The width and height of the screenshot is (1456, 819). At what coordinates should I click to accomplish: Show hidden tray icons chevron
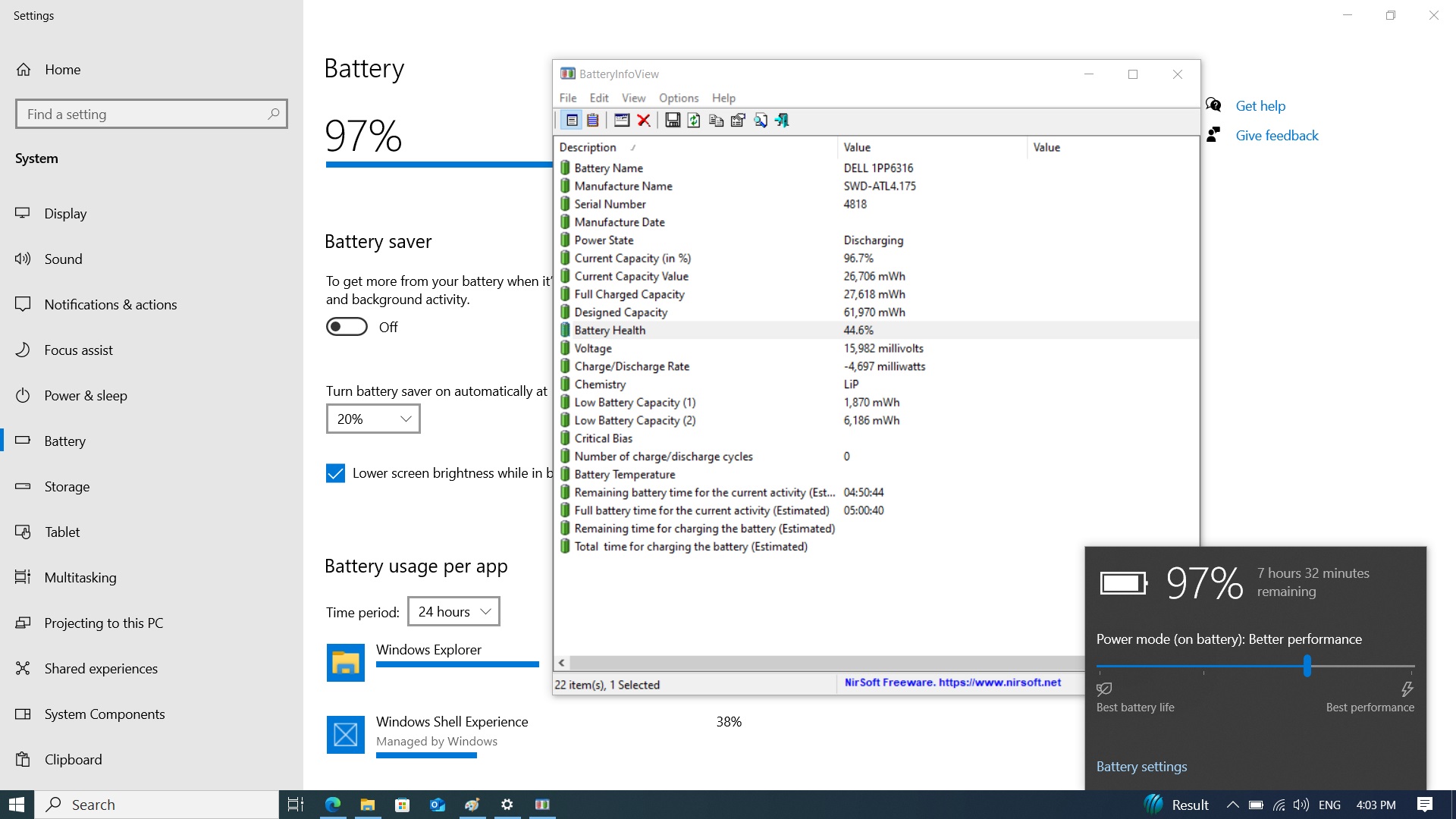(x=1232, y=805)
